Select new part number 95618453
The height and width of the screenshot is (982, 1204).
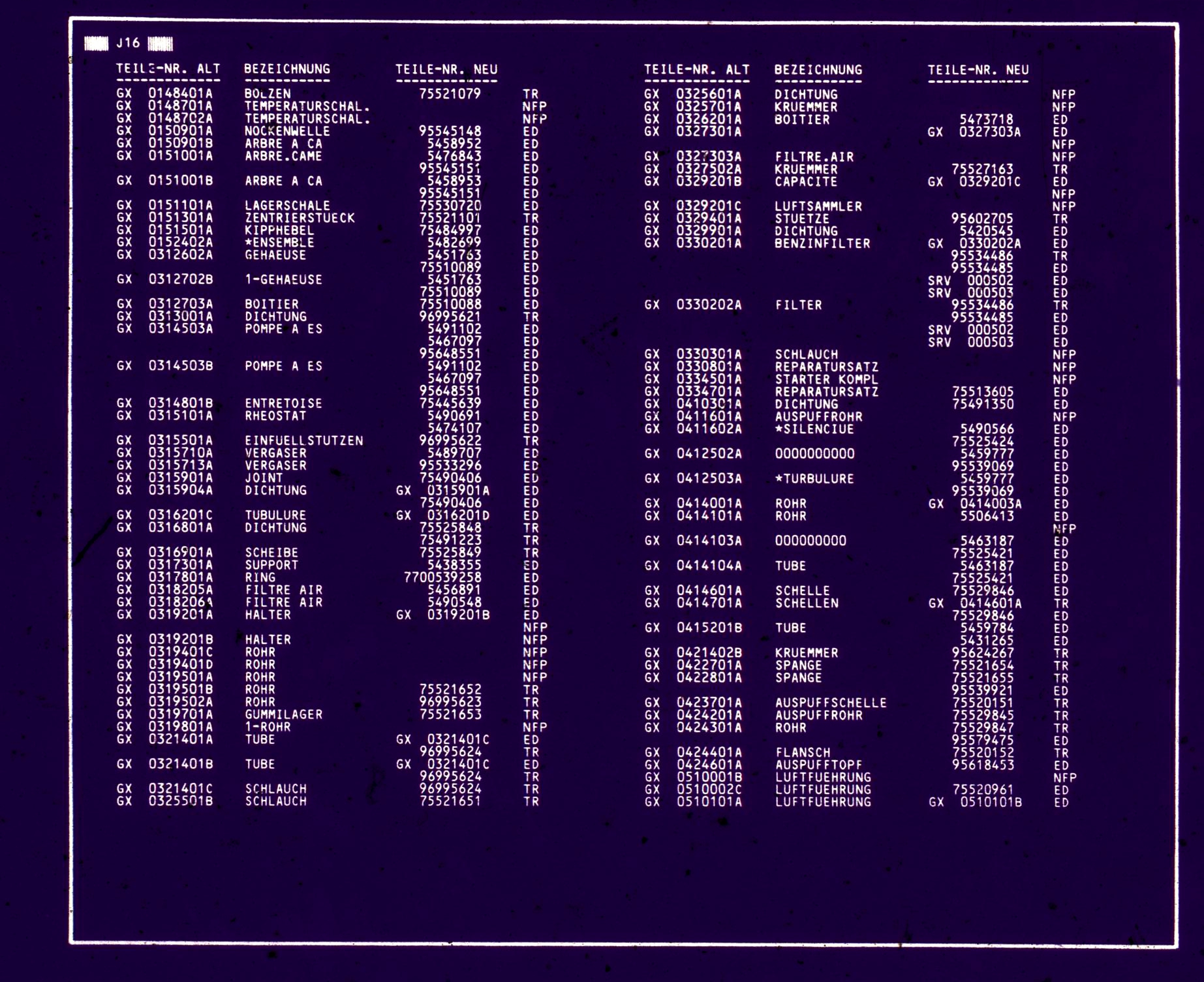(x=982, y=765)
